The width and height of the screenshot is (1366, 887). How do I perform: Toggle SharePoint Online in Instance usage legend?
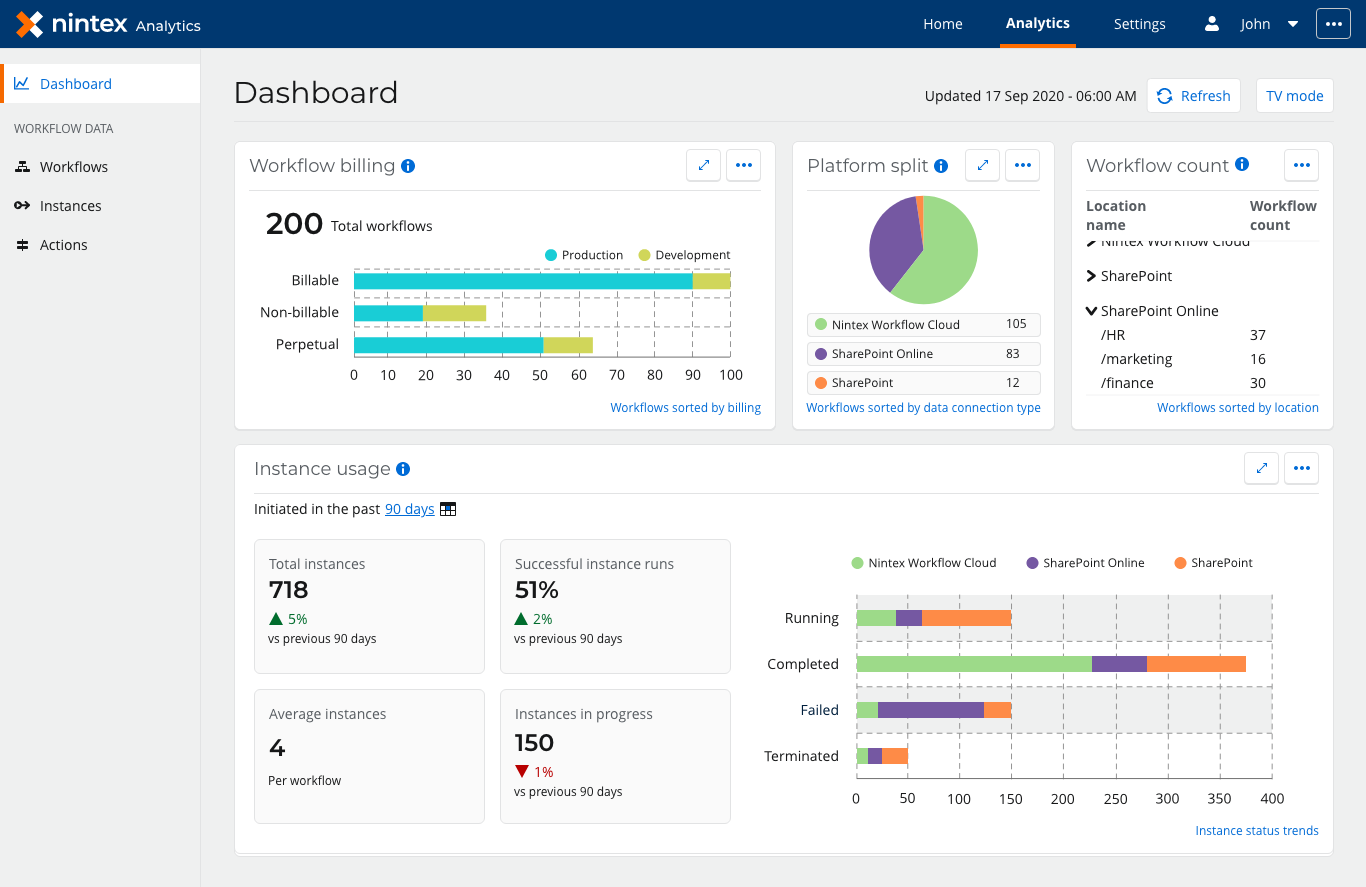click(x=1085, y=563)
